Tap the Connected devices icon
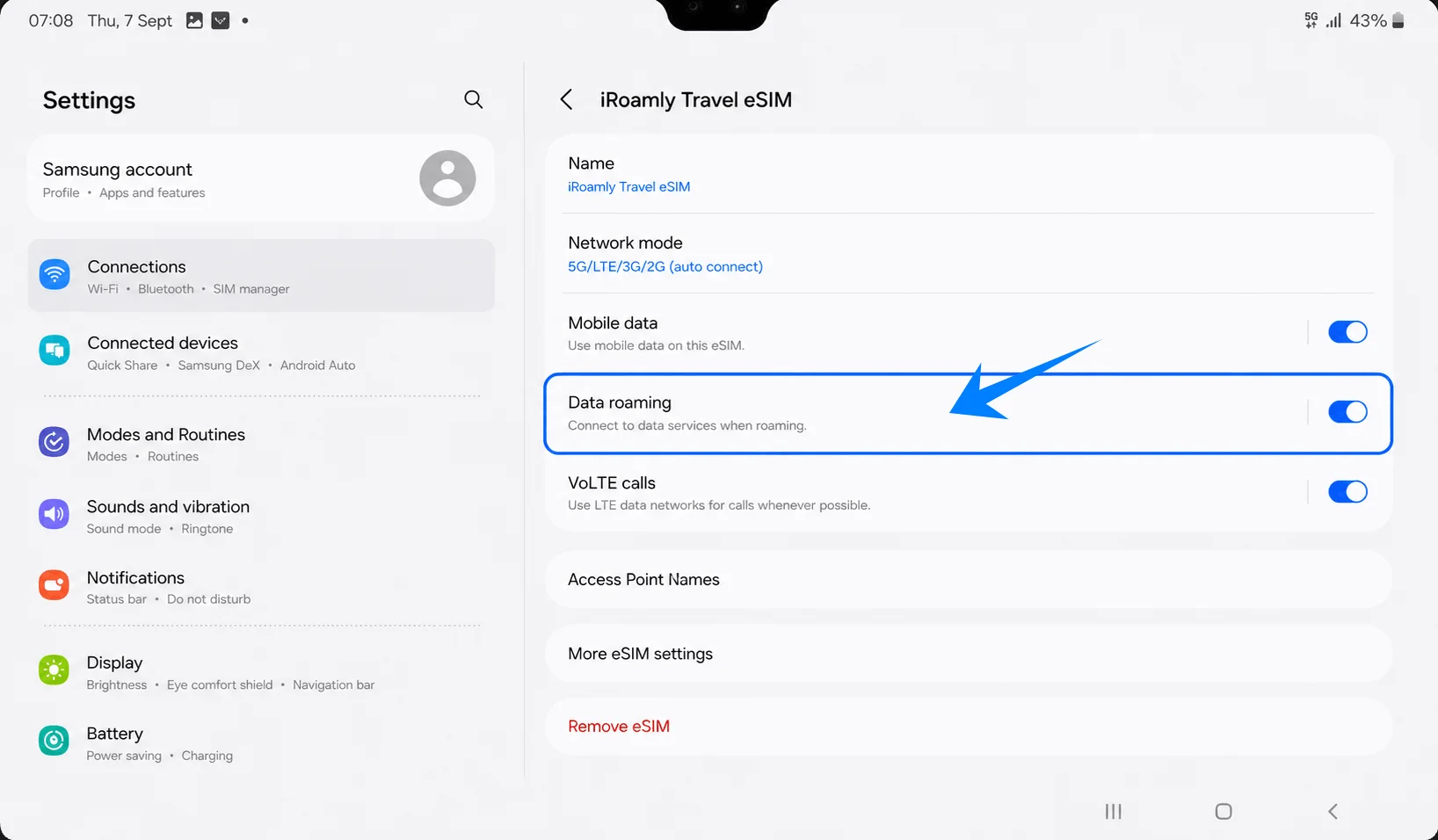 click(54, 351)
